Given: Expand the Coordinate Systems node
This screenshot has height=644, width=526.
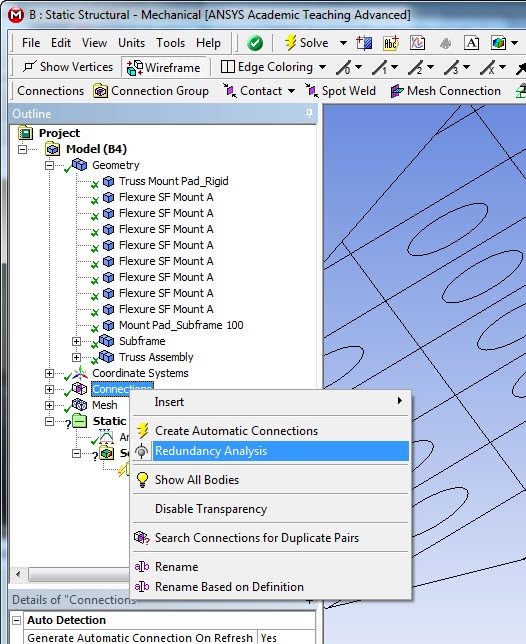Looking at the screenshot, I should pyautogui.click(x=49, y=373).
